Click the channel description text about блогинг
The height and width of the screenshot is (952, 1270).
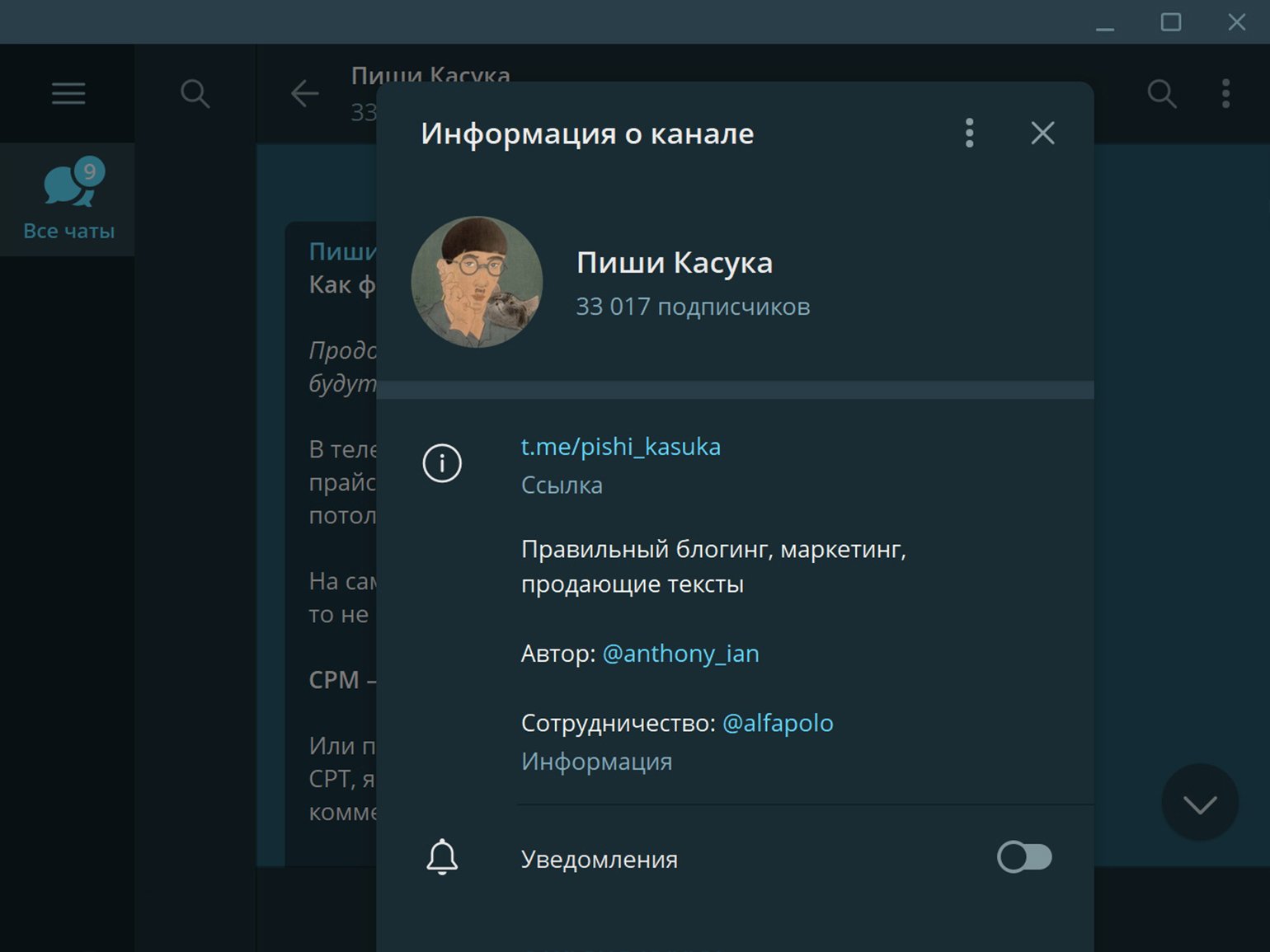pos(713,566)
